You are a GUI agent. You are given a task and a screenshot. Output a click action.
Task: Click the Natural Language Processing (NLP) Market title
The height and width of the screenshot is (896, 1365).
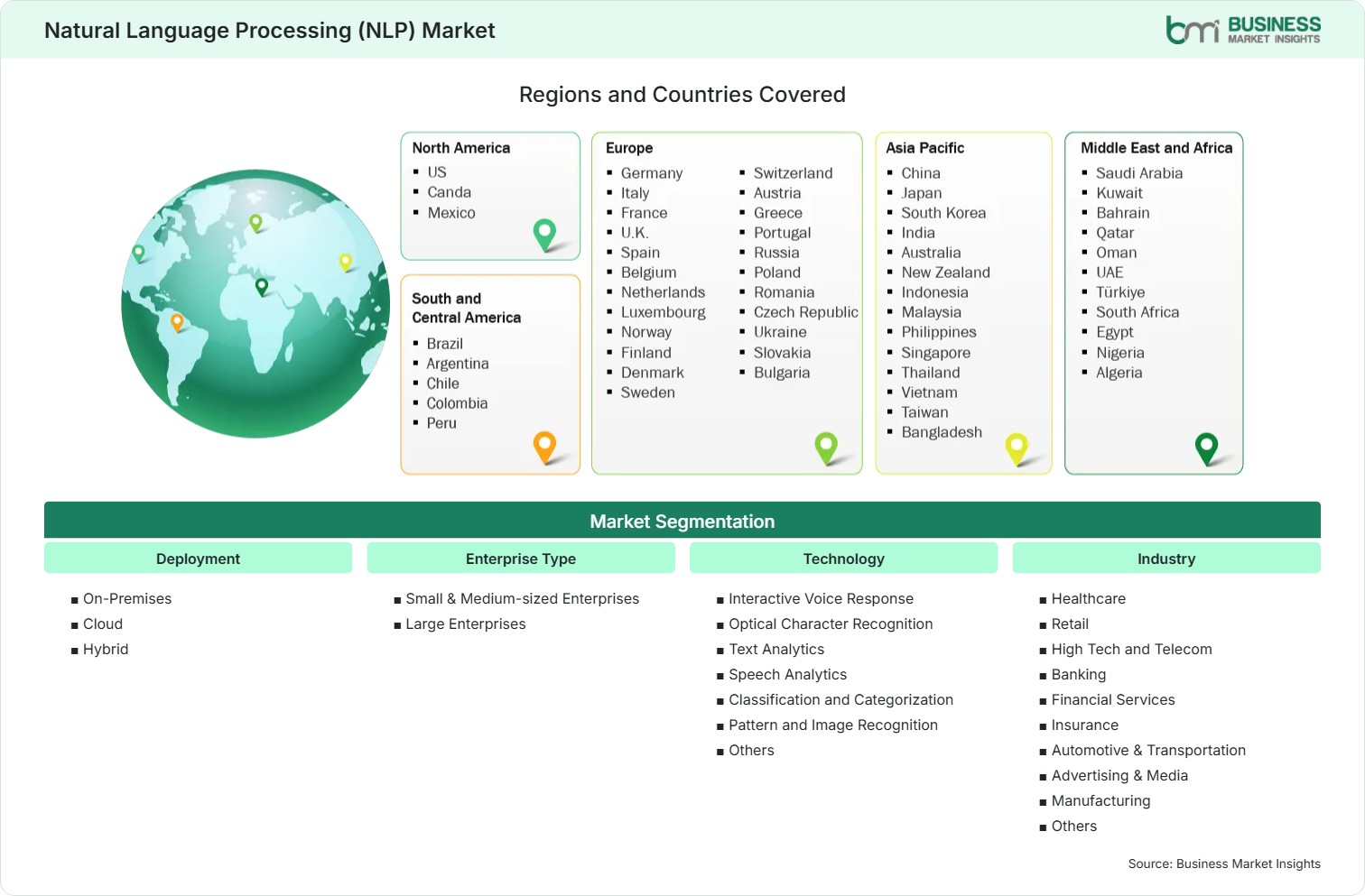(x=270, y=31)
